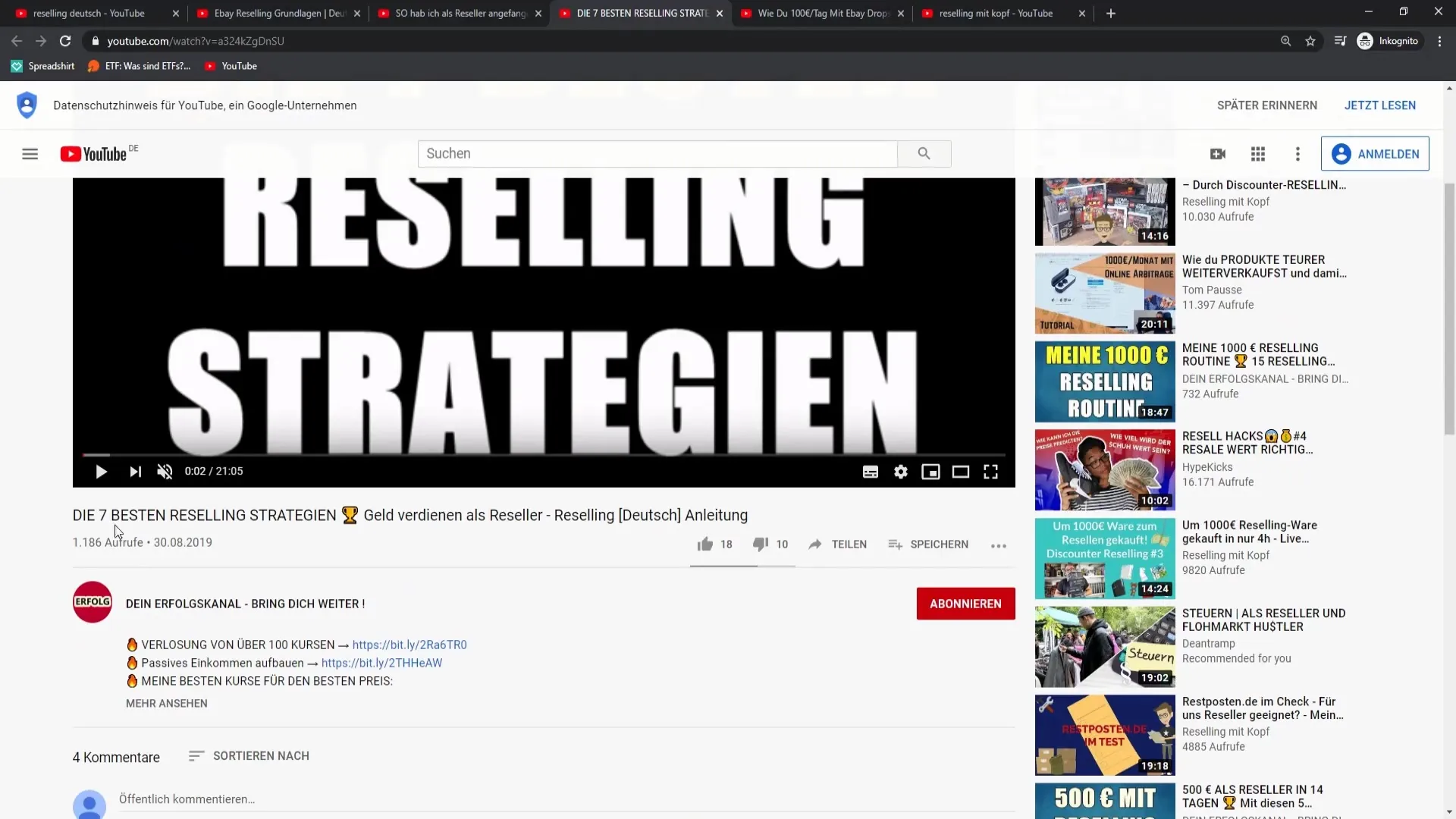This screenshot has height=819, width=1456.
Task: Click SPÄTER ERINNERN in the privacy notice
Action: 1267,105
